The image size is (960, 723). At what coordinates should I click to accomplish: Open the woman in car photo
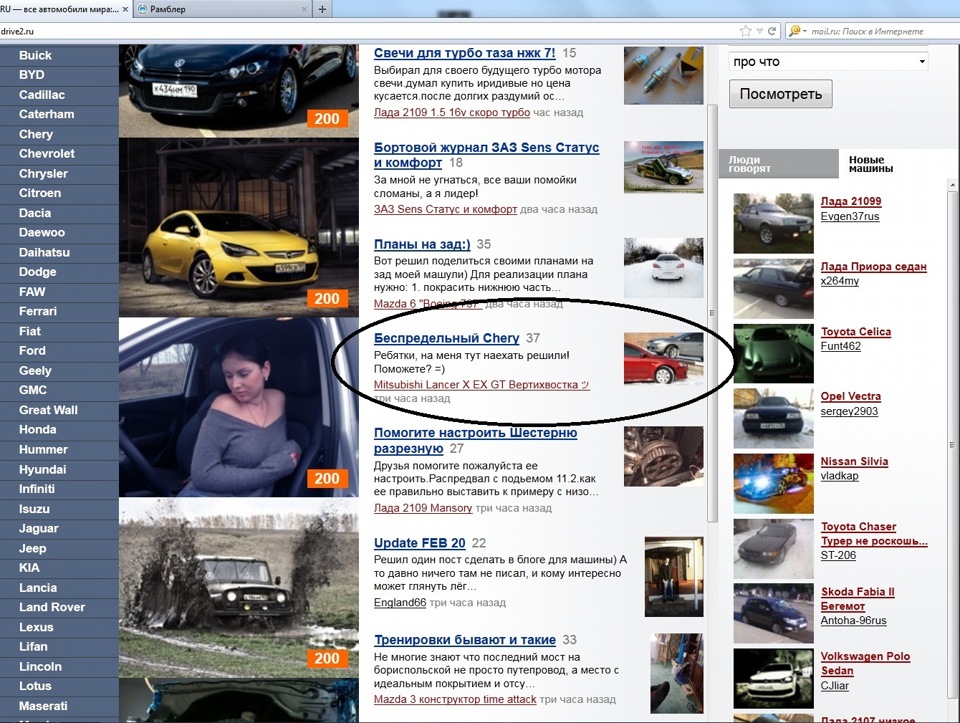click(x=239, y=406)
